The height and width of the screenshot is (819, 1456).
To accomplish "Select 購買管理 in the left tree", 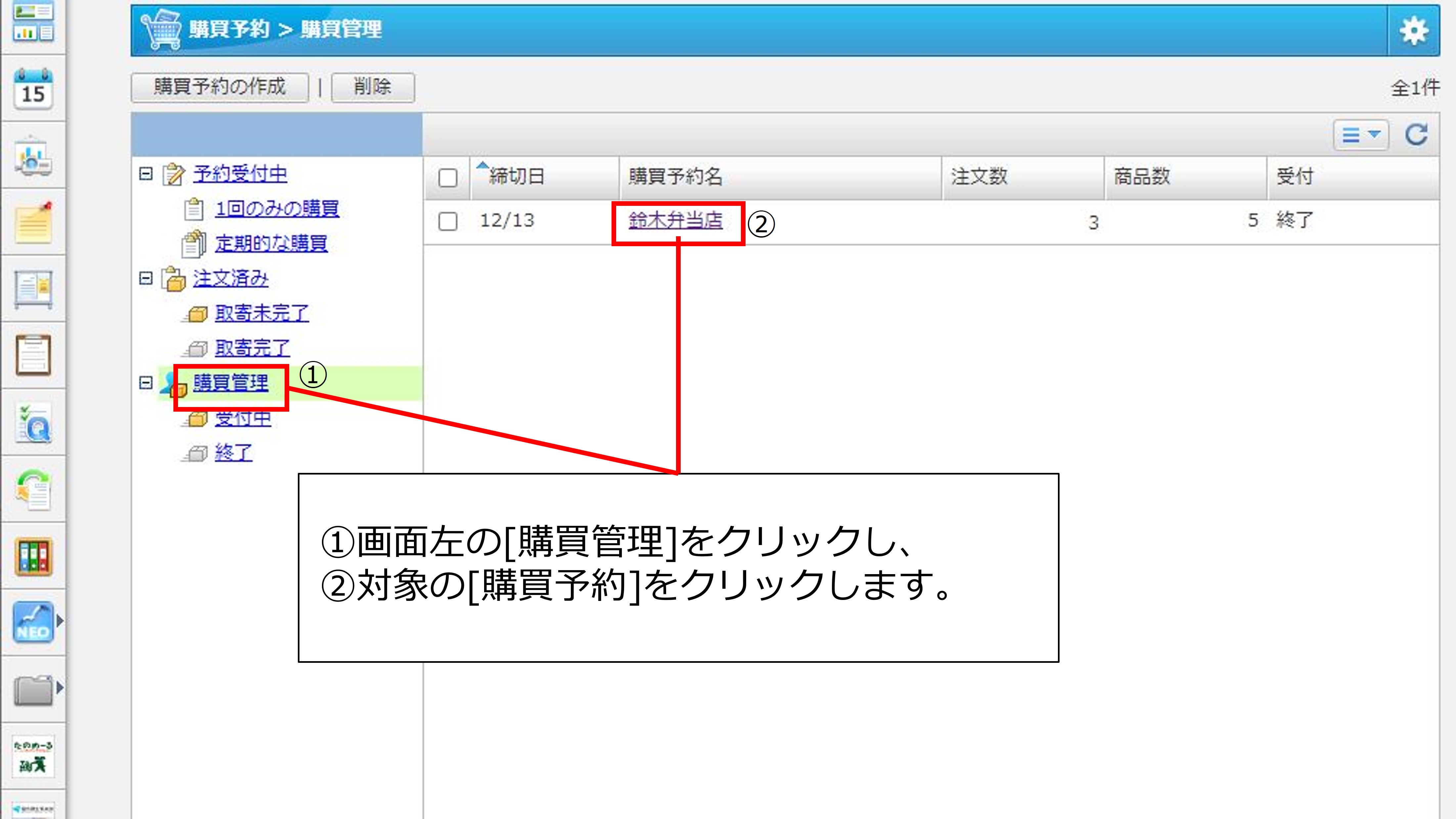I will tap(231, 383).
